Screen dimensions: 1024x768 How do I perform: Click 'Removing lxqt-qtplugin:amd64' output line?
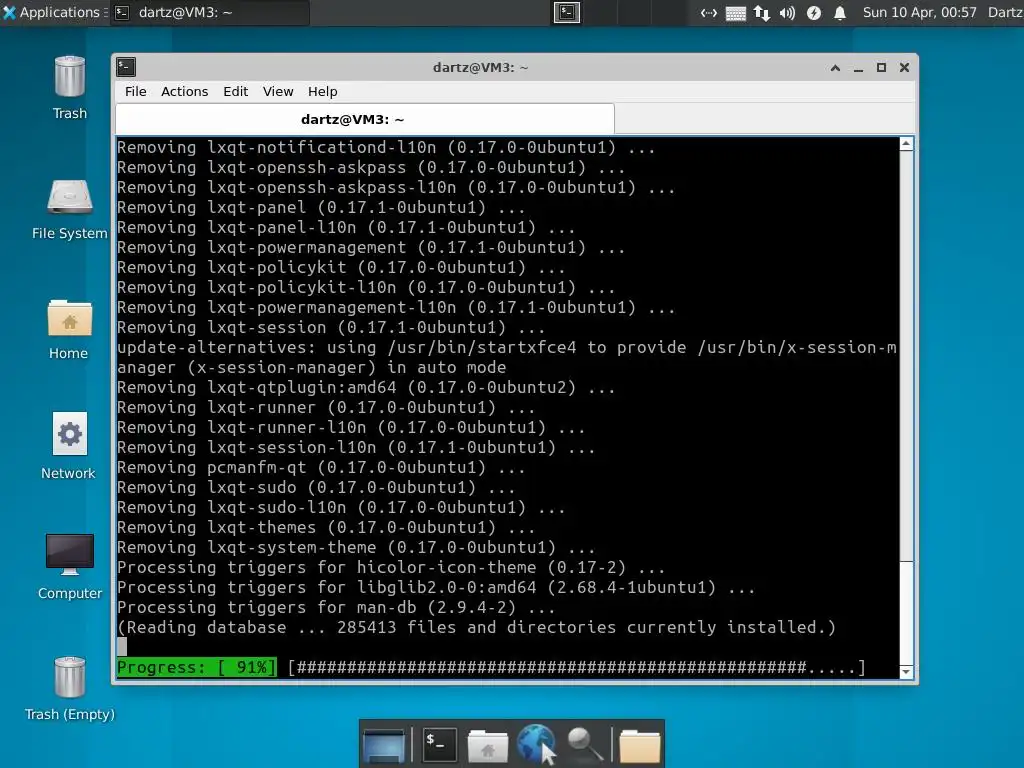(x=366, y=388)
